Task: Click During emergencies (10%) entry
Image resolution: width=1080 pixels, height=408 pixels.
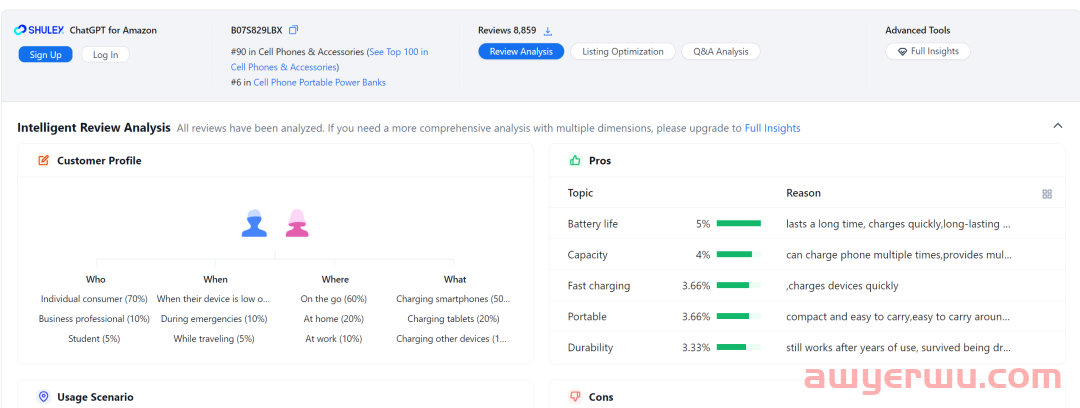Action: [x=214, y=319]
